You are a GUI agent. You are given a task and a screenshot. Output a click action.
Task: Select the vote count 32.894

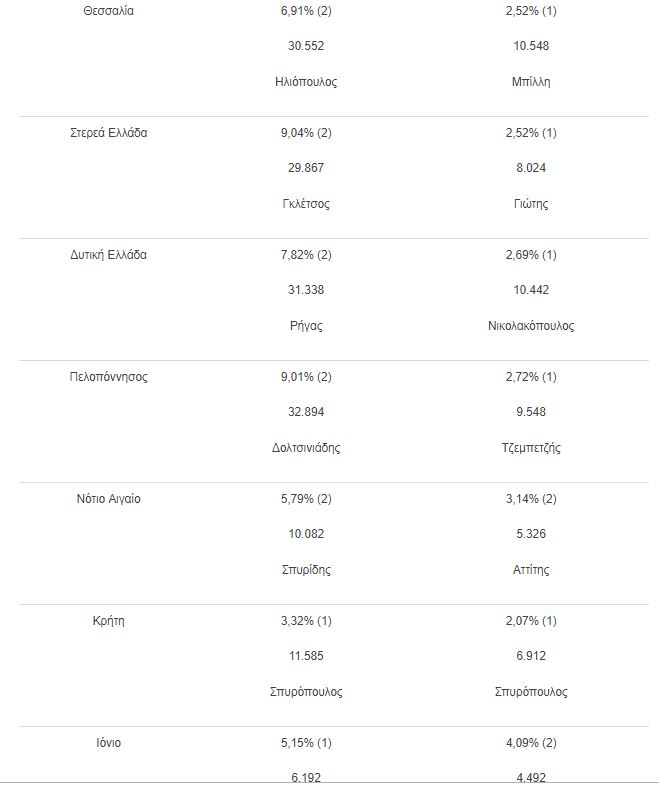click(x=305, y=412)
